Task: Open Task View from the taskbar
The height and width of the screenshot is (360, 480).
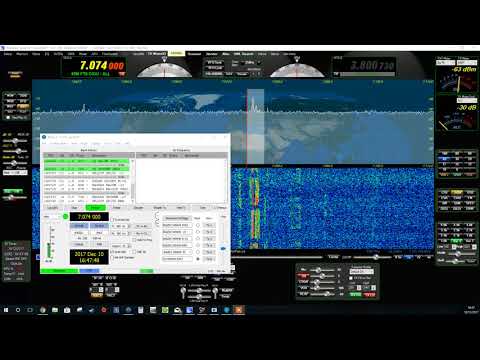Action: (30, 310)
